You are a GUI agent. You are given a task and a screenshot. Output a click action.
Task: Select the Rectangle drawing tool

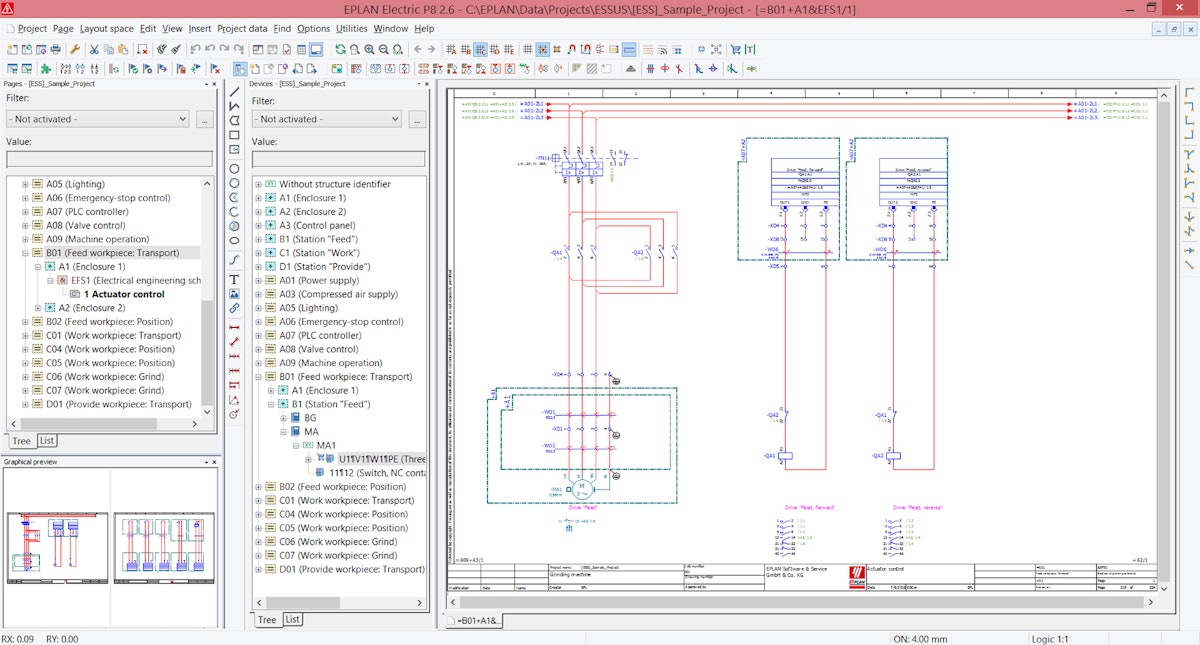(235, 135)
